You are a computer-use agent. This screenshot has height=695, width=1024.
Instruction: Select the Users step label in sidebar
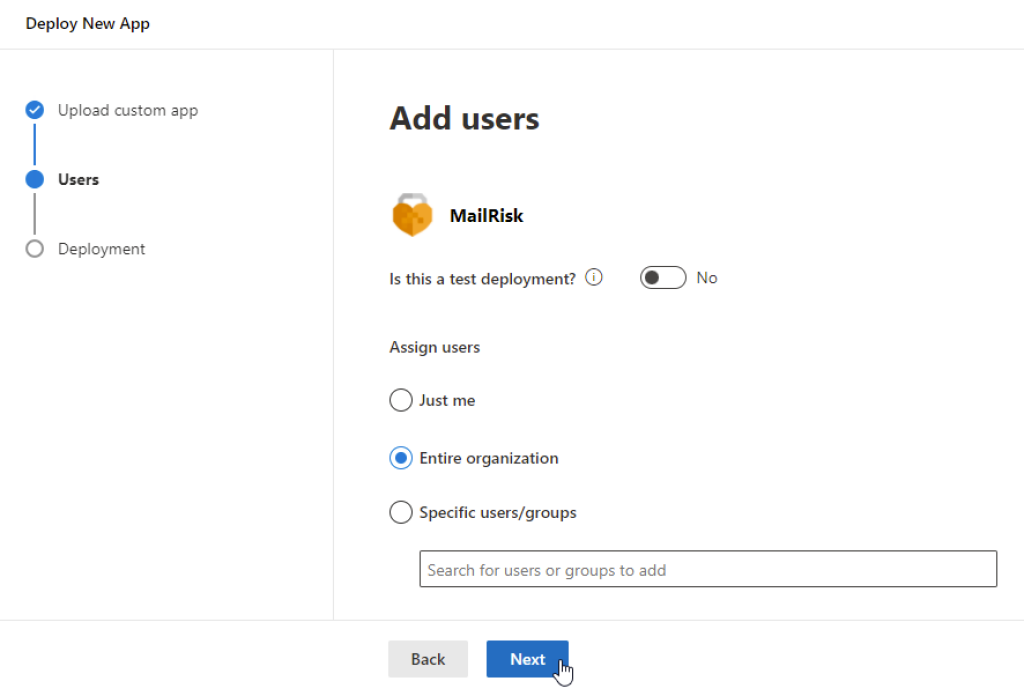pos(78,180)
